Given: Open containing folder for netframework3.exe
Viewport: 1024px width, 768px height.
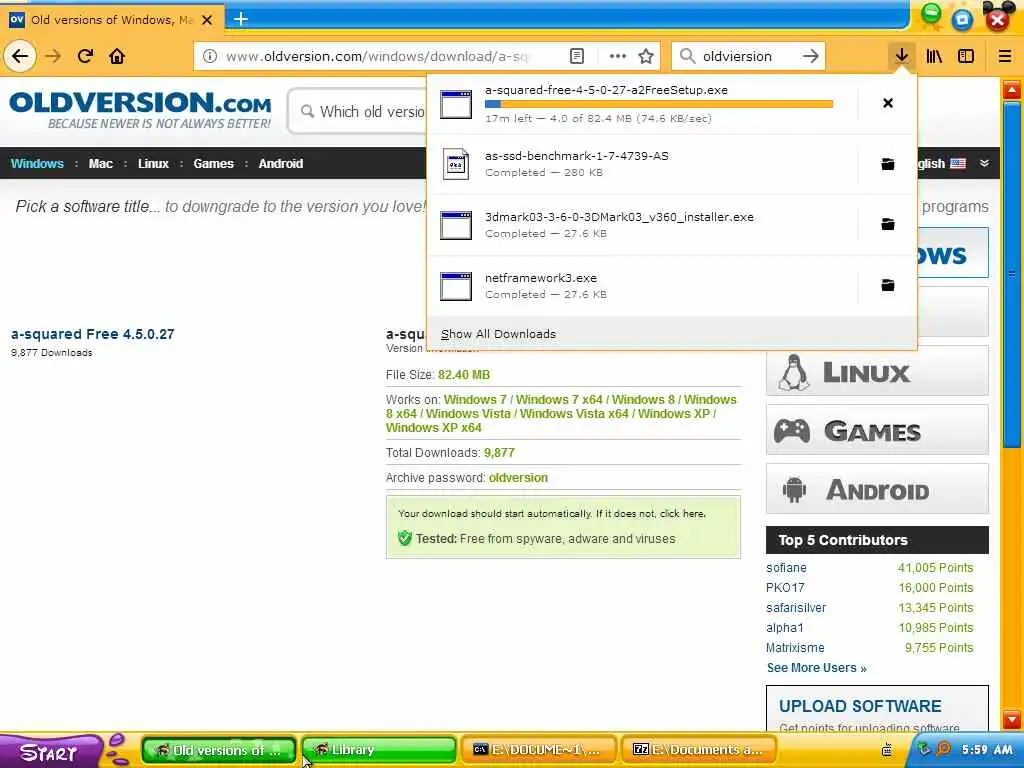Looking at the screenshot, I should (888, 285).
